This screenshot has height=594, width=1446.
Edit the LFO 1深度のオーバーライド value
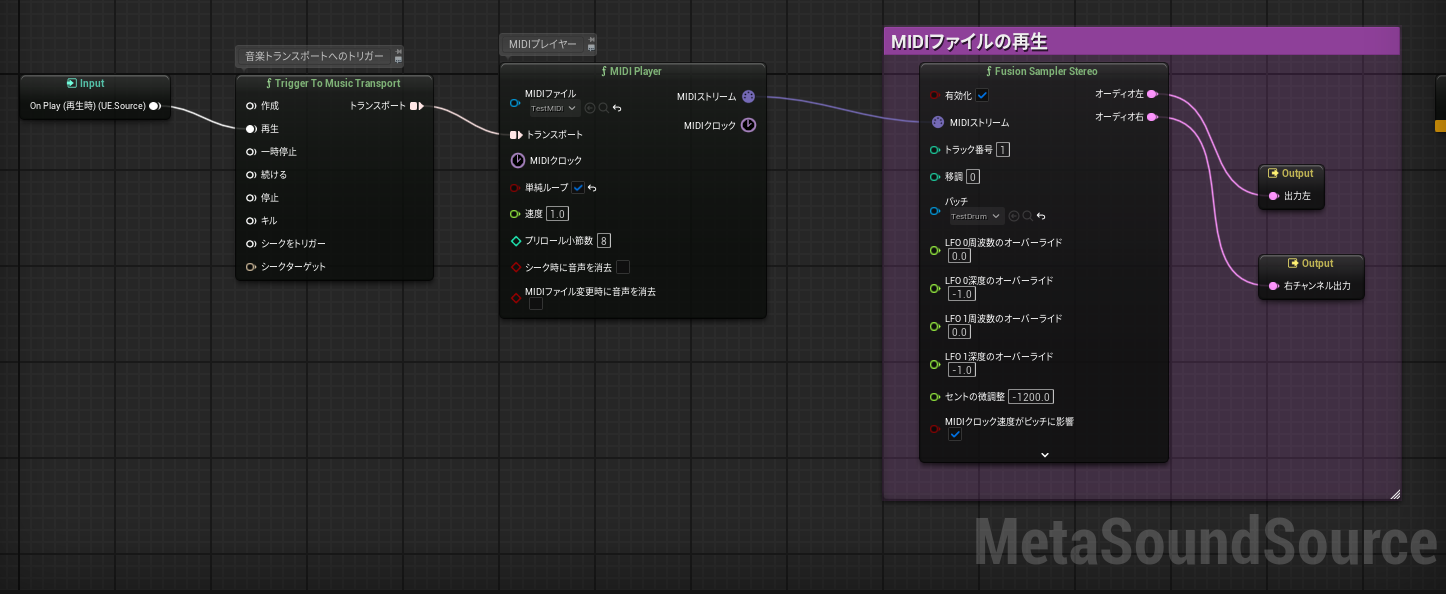(x=961, y=370)
